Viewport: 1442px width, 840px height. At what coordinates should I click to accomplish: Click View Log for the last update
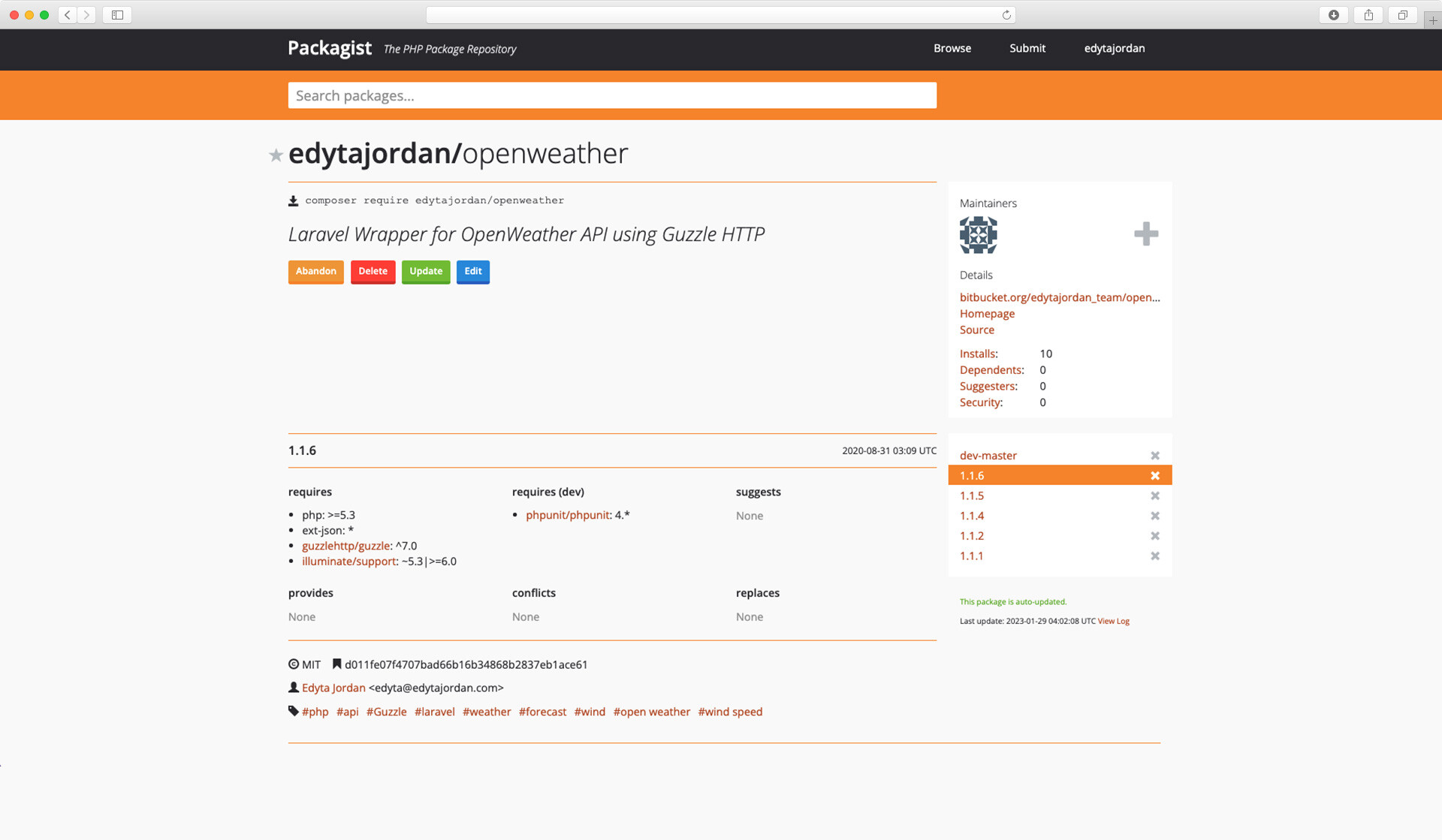coord(1112,621)
